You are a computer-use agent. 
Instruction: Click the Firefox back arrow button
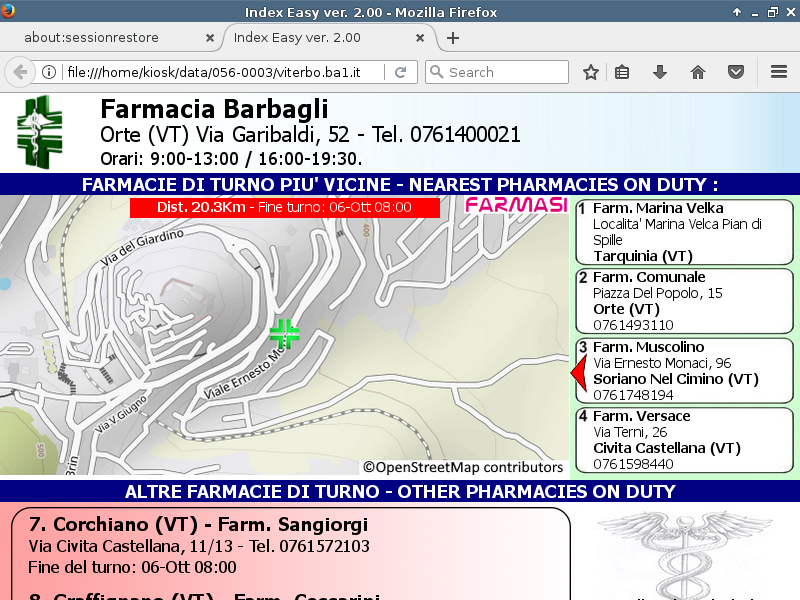pos(19,72)
